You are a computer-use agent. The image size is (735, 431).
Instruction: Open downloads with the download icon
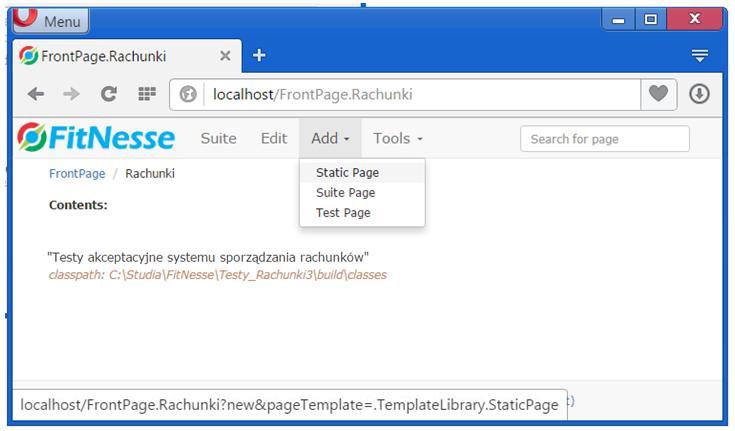pos(699,94)
